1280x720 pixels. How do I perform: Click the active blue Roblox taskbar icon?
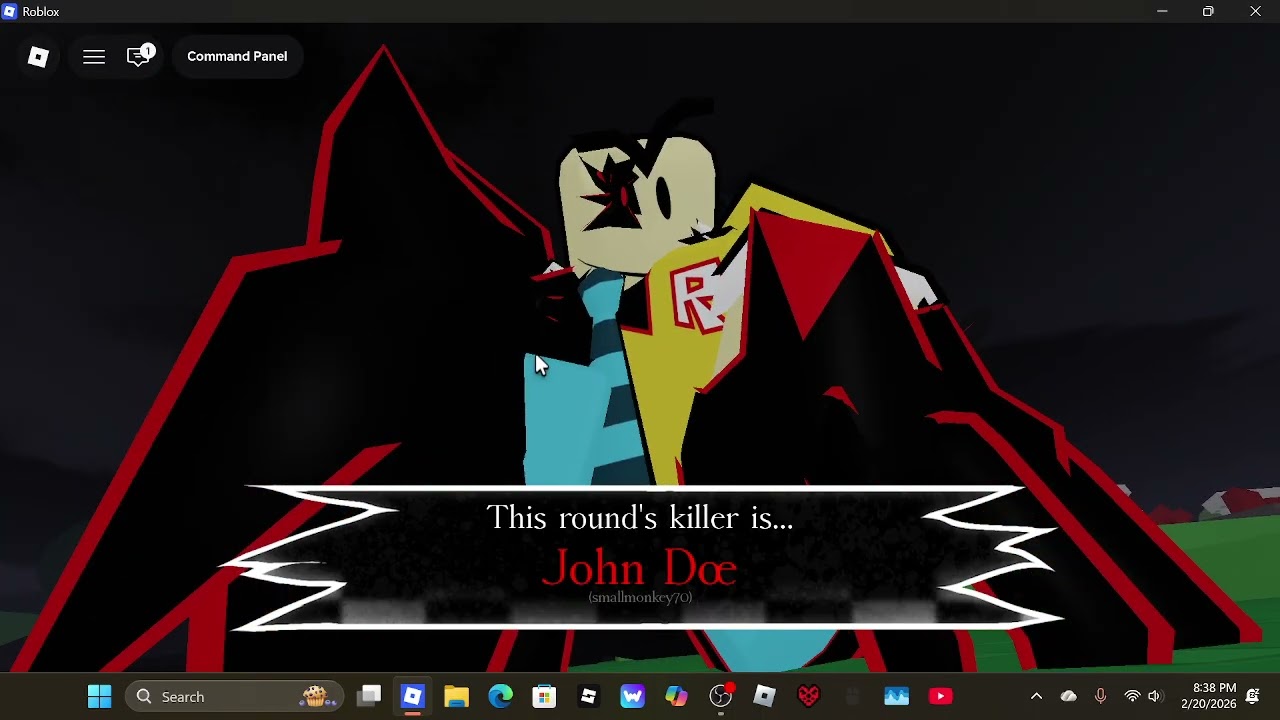pos(413,697)
